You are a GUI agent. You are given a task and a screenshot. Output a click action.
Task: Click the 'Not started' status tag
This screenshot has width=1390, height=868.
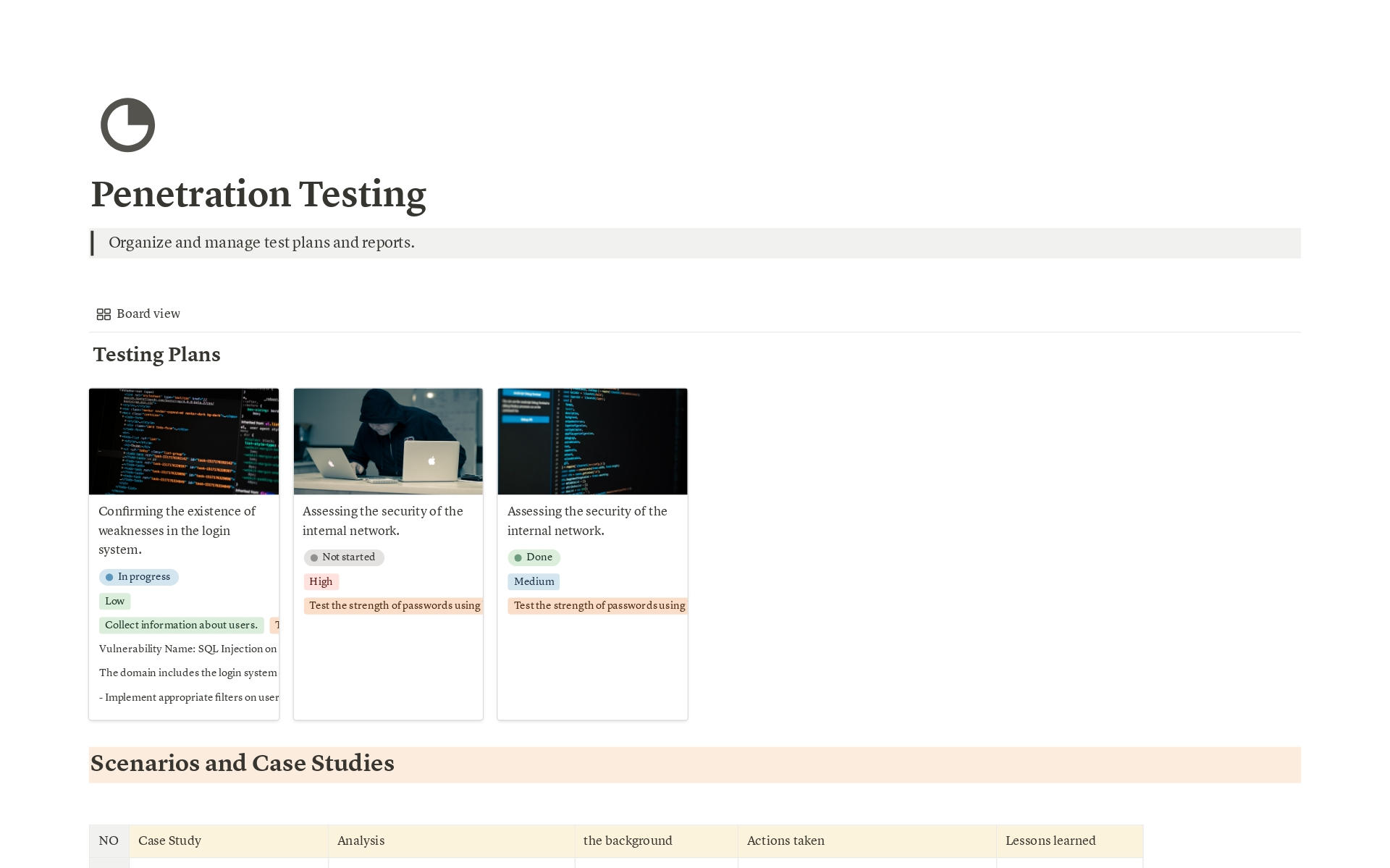point(343,557)
